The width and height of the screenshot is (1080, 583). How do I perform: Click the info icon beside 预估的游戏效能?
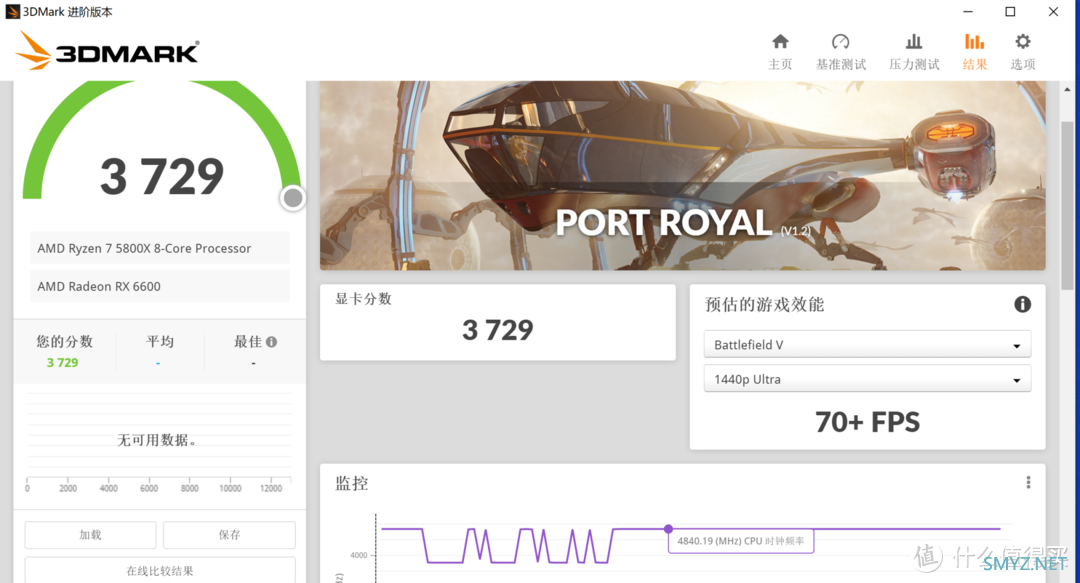(1022, 304)
